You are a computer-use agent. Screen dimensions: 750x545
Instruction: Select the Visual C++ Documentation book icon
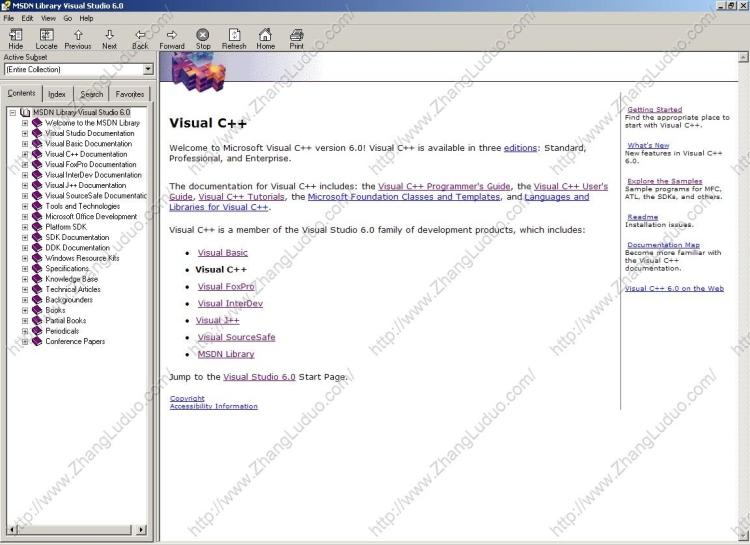37,154
